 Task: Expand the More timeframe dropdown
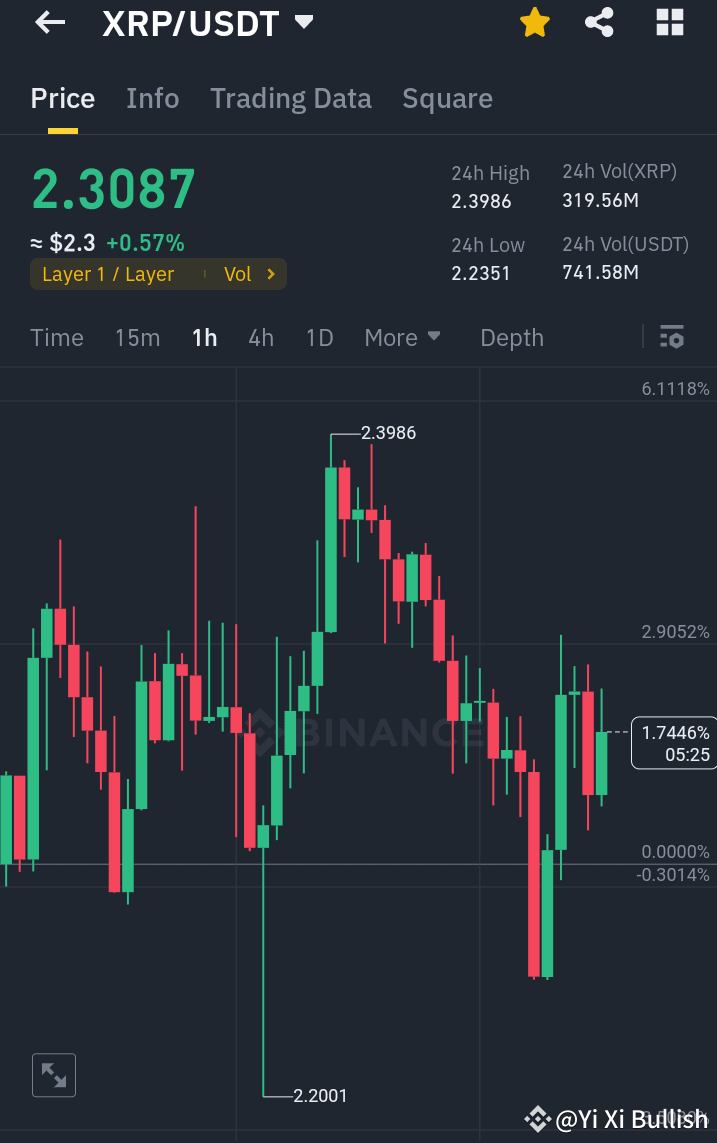point(402,338)
